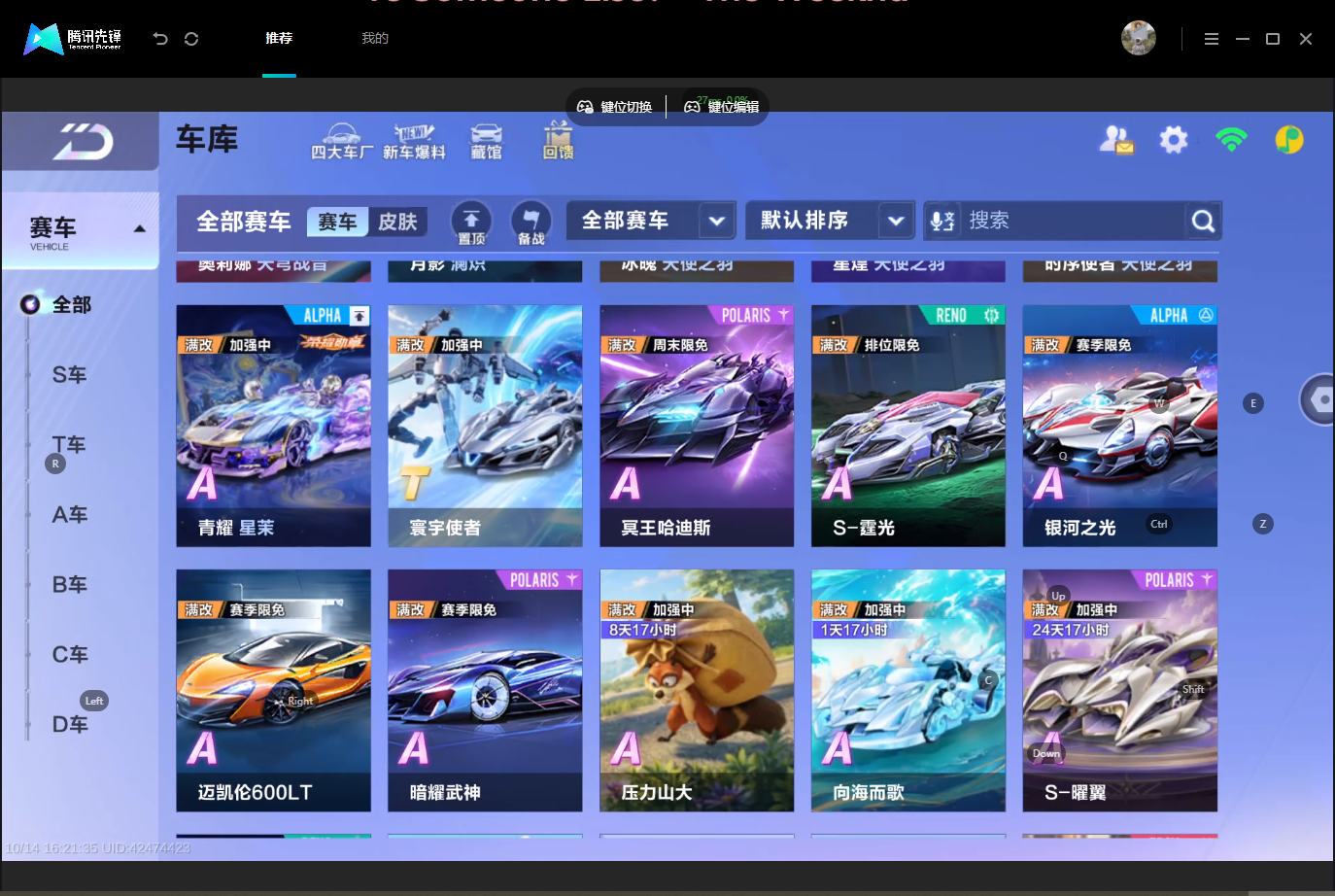The image size is (1335, 896).
Task: Open the hamburger menu in title bar
Action: 1212,39
